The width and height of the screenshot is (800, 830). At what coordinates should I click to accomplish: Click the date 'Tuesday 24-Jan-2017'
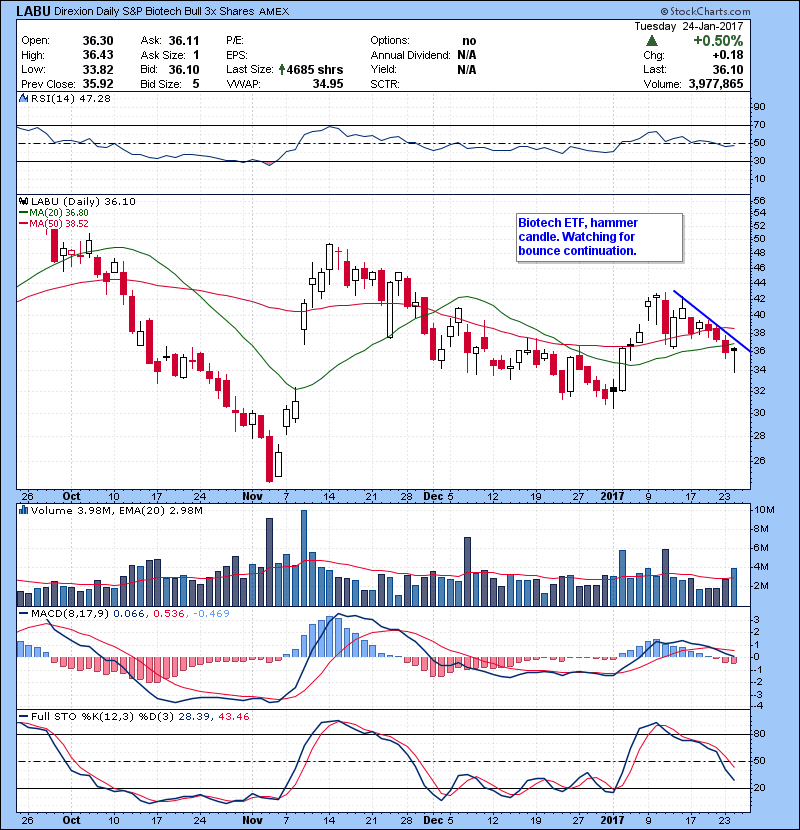pos(689,26)
